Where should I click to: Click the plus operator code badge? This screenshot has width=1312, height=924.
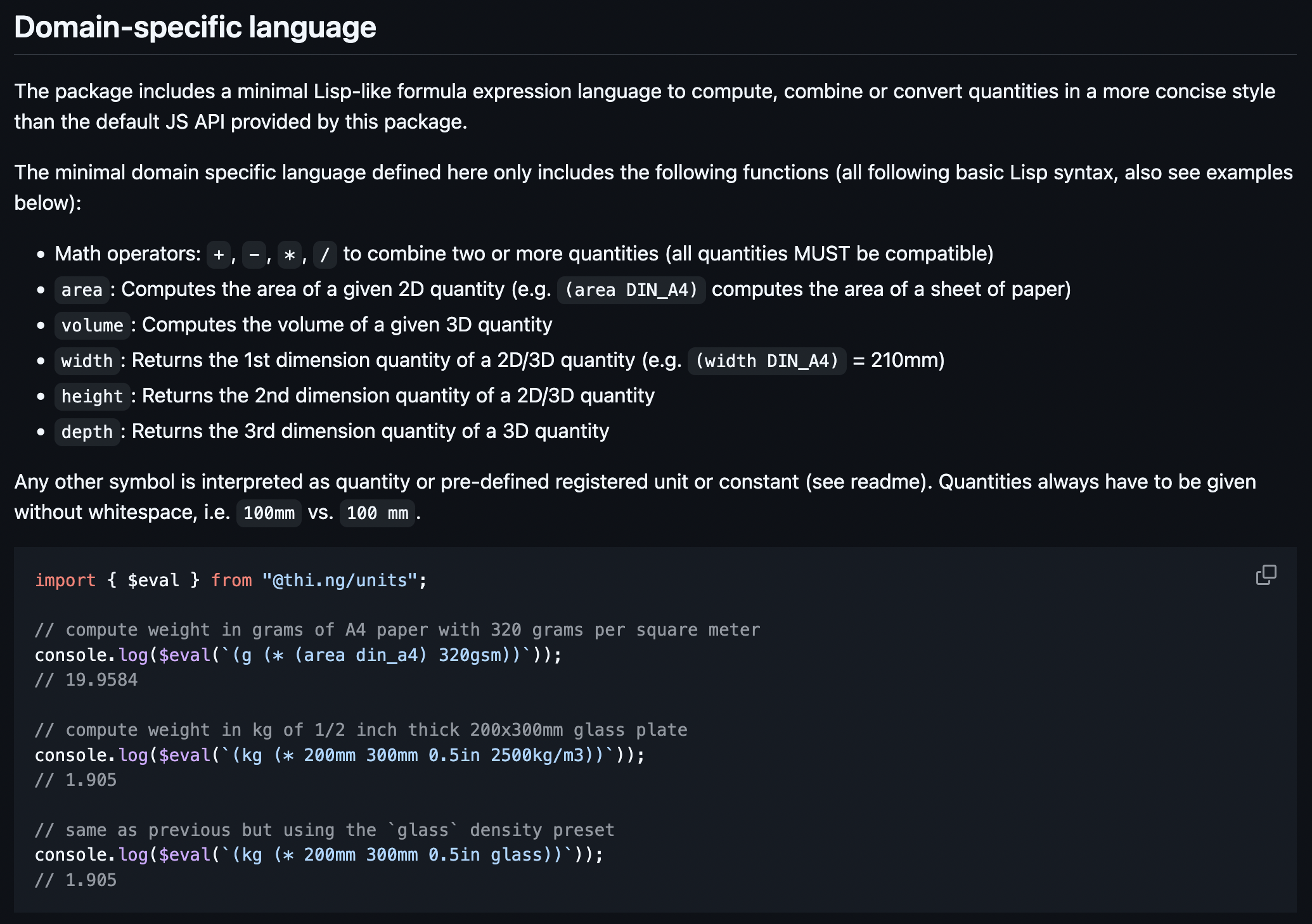tap(219, 255)
